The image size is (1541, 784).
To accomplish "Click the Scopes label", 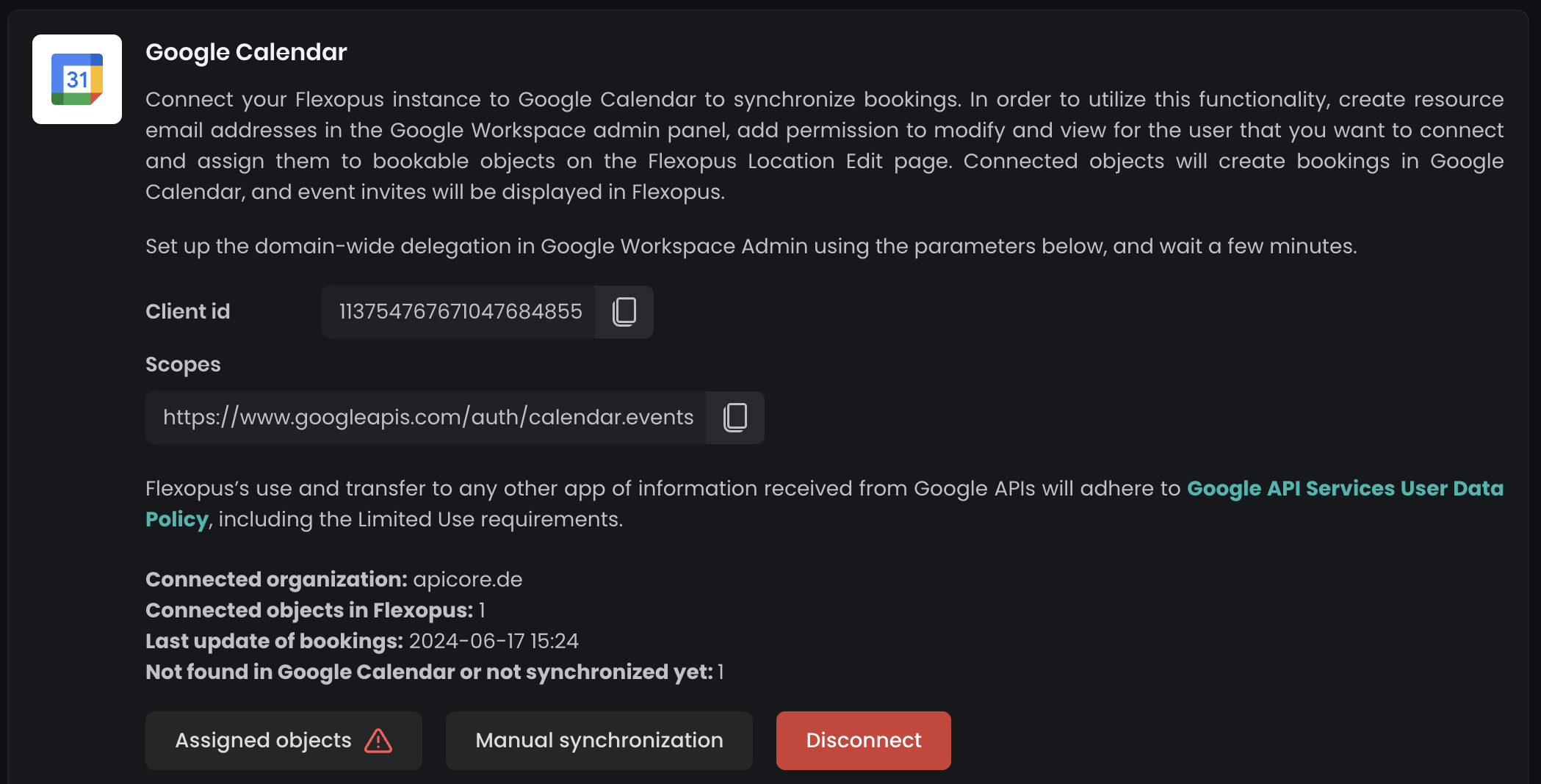I will tap(183, 365).
